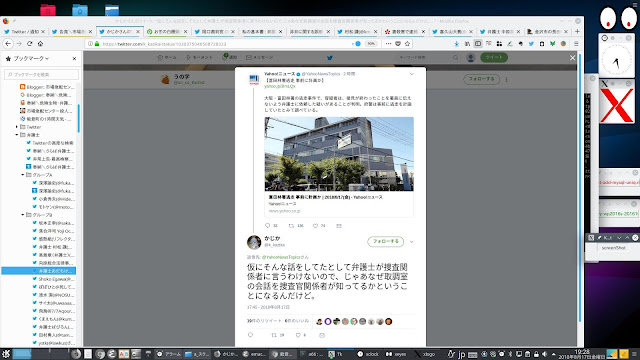This screenshot has width=640, height=360.
Task: Reload the current Twitter page
Action: tap(29, 44)
